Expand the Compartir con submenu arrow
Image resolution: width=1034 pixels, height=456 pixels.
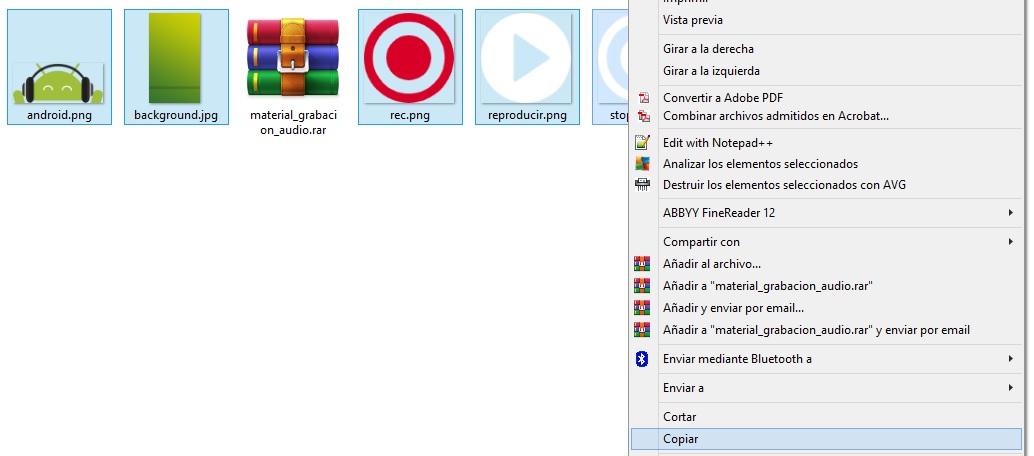click(1011, 242)
